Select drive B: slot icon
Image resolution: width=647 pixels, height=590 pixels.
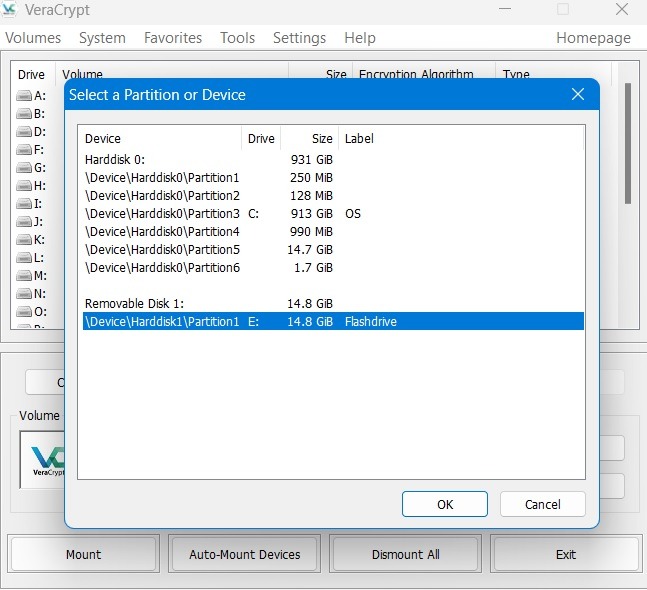tap(24, 114)
